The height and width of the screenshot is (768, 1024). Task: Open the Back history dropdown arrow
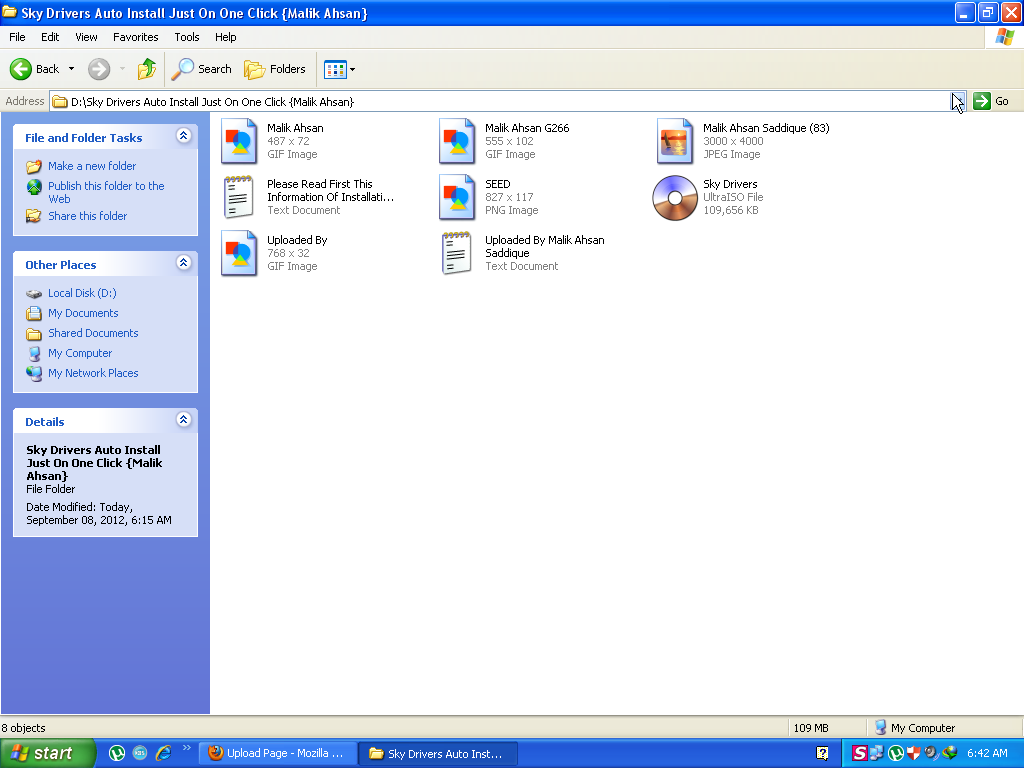(71, 69)
